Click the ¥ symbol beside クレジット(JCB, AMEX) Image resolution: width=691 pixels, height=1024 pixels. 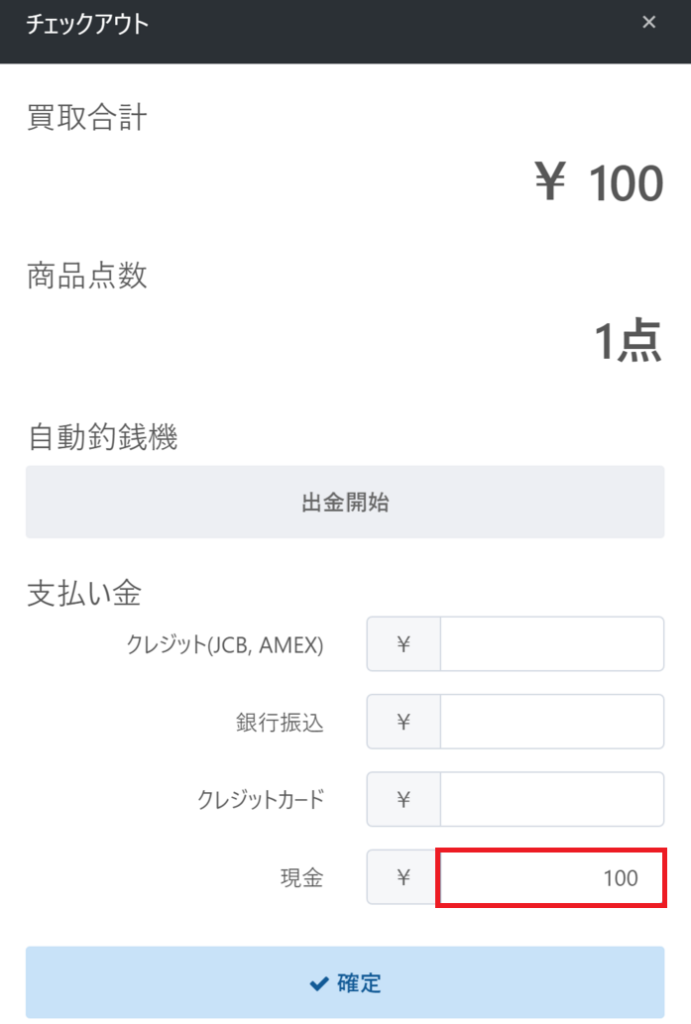(x=404, y=644)
